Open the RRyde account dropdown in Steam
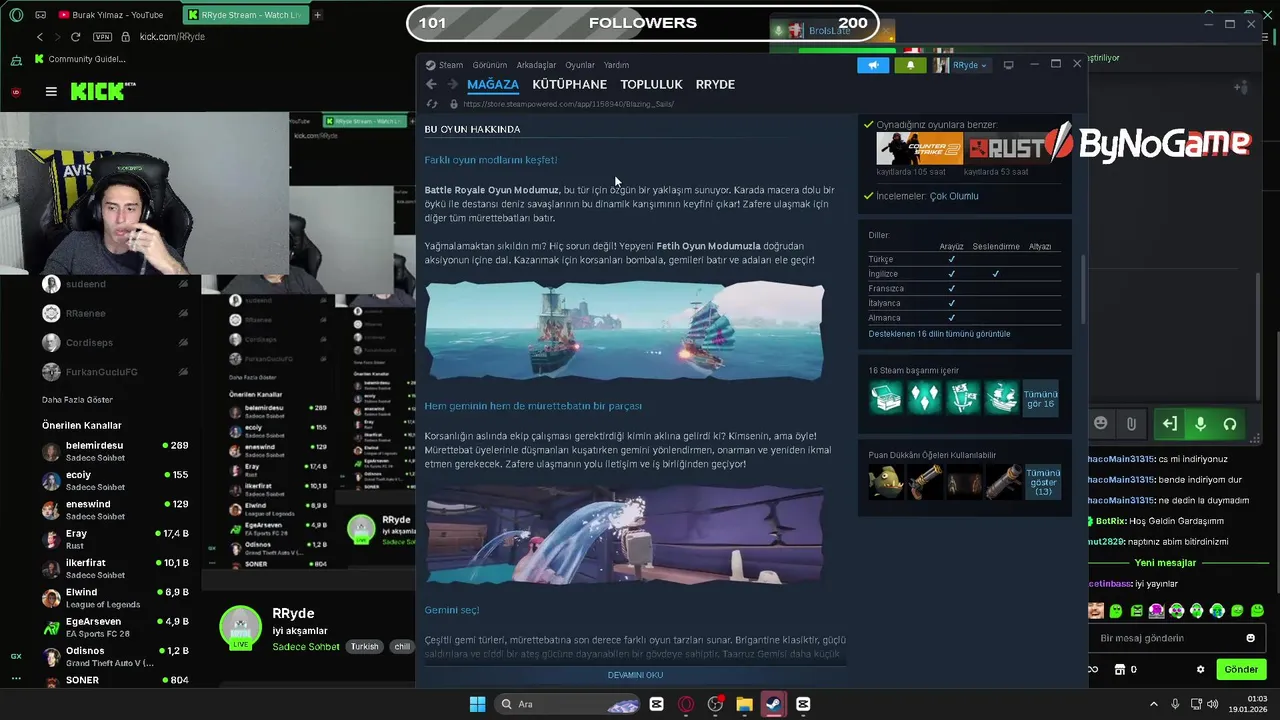 (962, 65)
